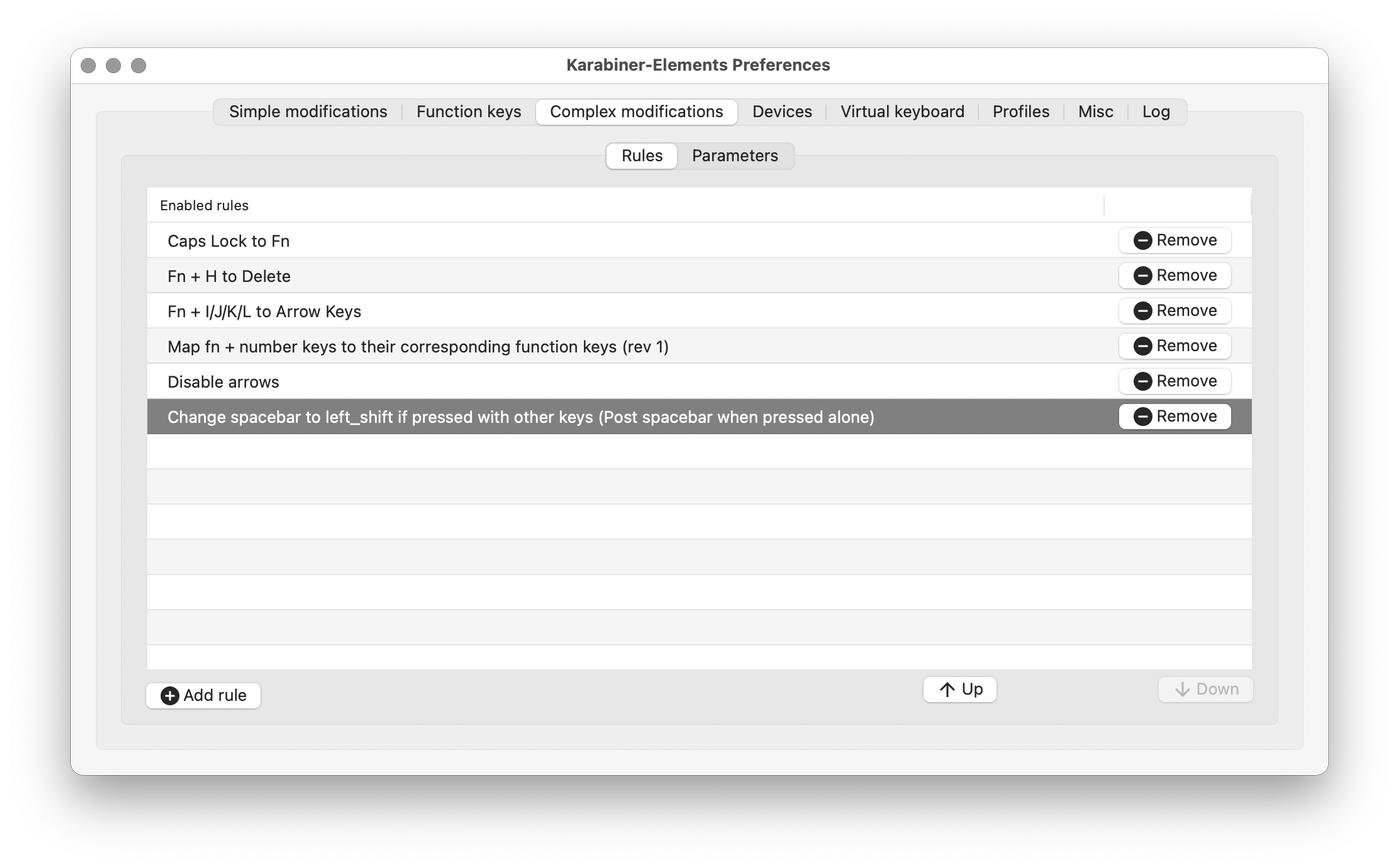The image size is (1400, 868).
Task: Open the Log tab
Action: [x=1156, y=112]
